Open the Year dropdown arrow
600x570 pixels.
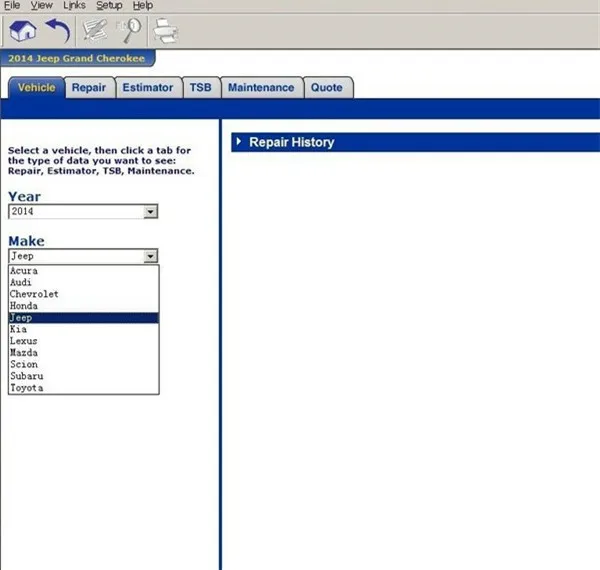150,212
